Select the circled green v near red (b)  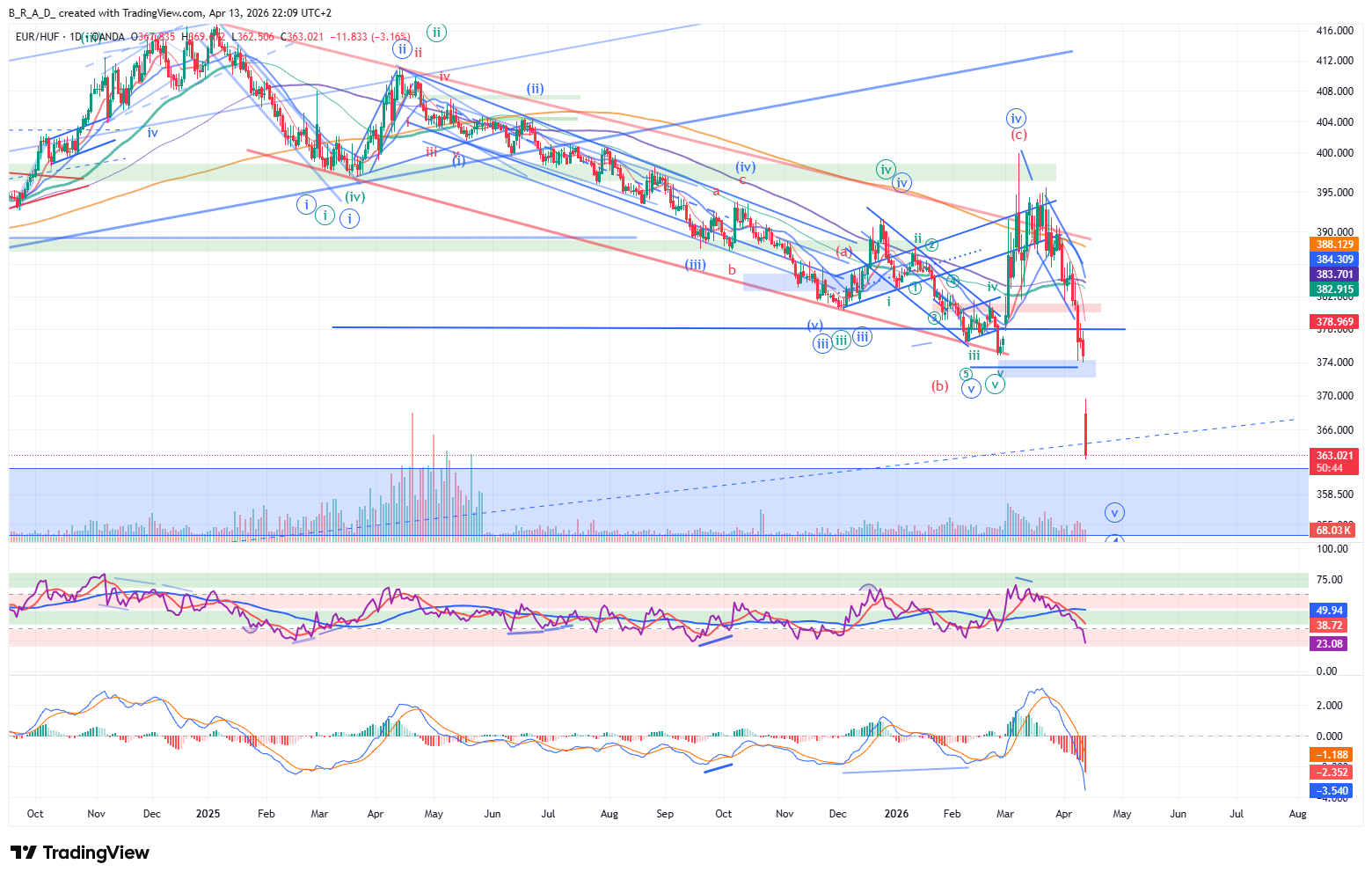(995, 384)
